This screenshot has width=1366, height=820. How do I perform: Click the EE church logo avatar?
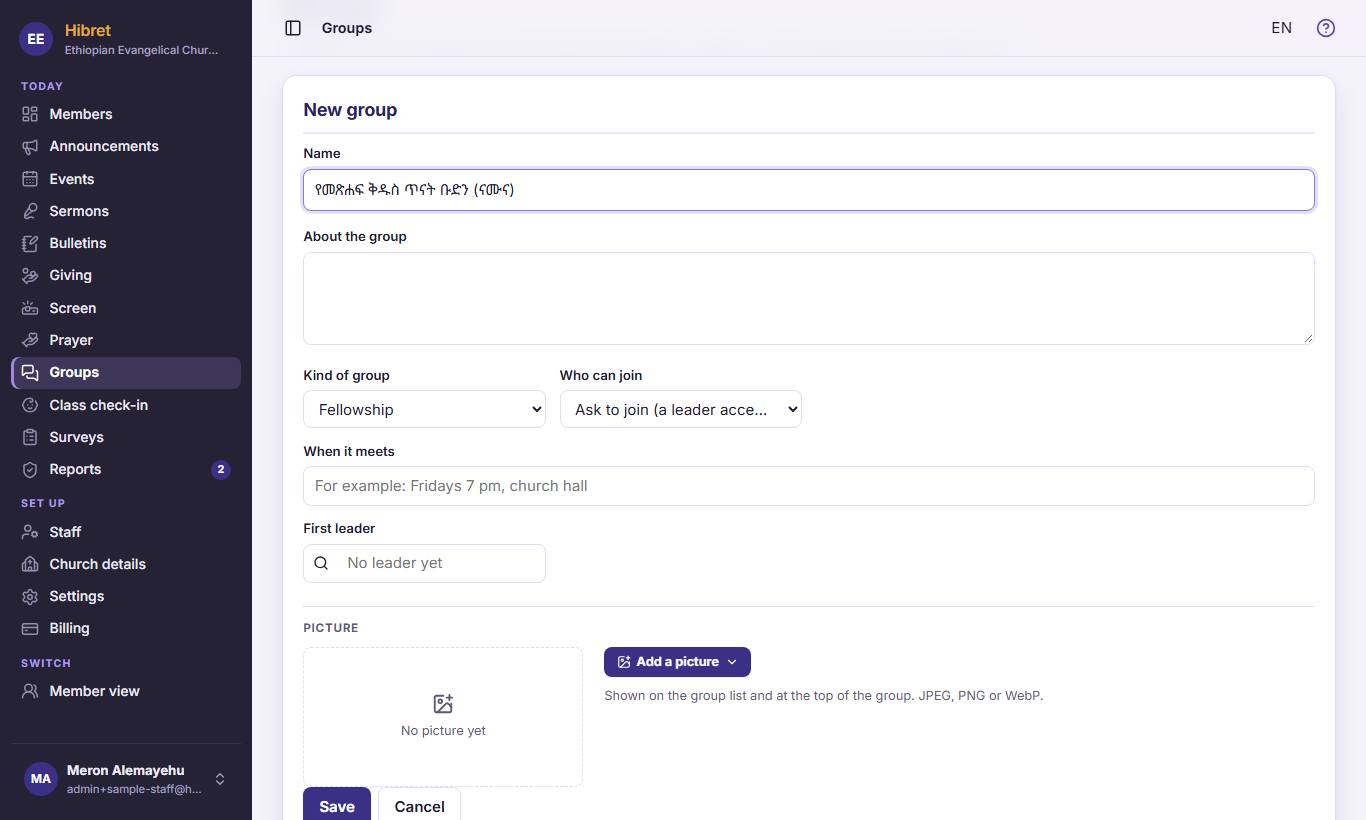(x=36, y=39)
